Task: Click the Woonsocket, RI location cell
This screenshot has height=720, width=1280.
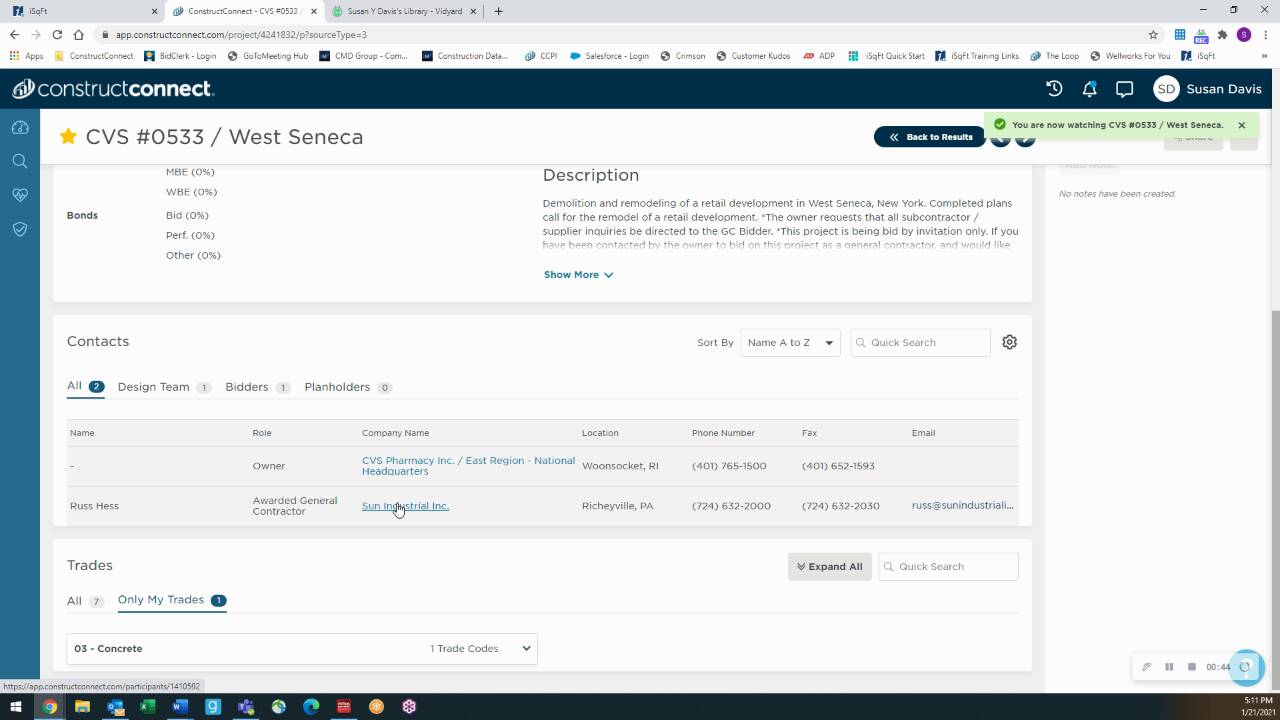Action: (620, 466)
